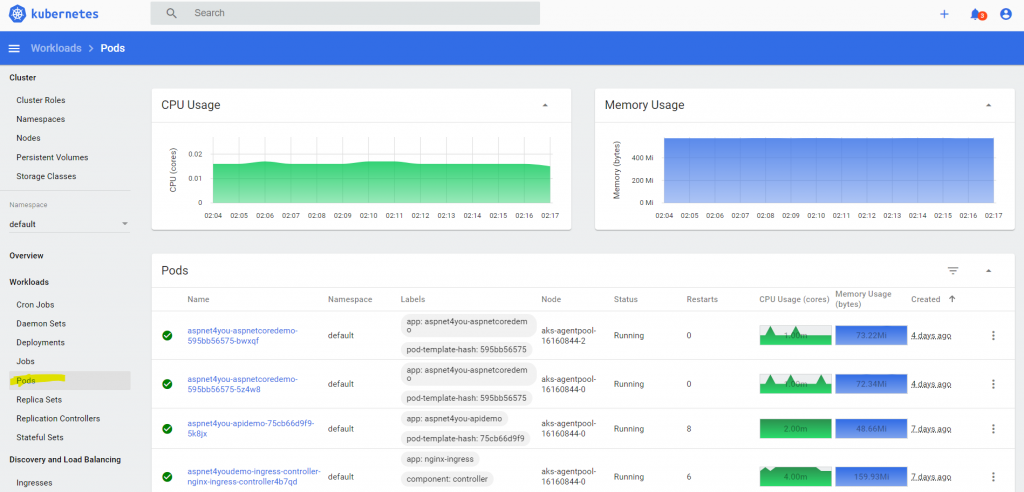This screenshot has height=492, width=1024.
Task: Click the plus create resource icon
Action: point(944,14)
